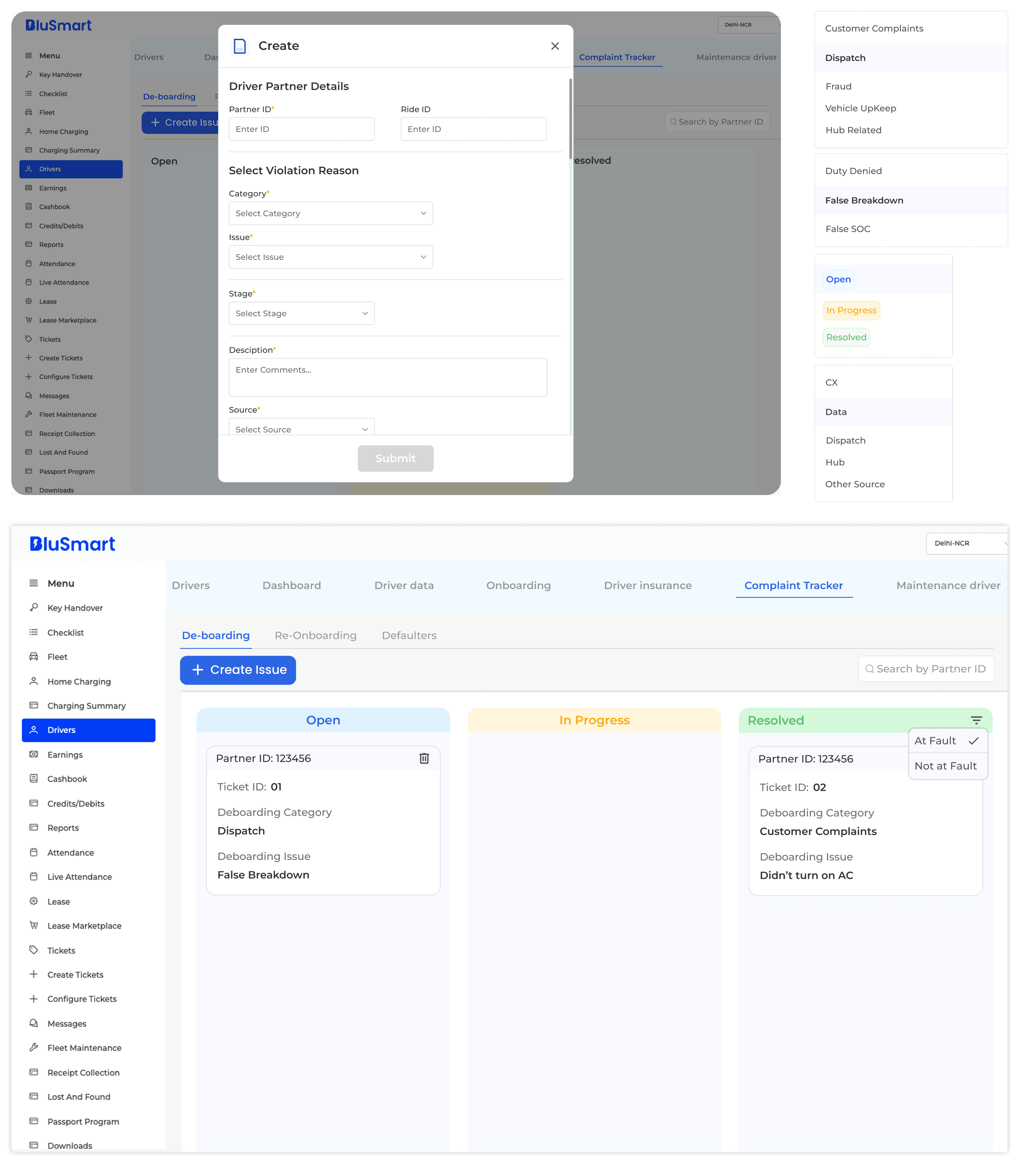
Task: Choose the False SOC issue option
Action: click(848, 228)
